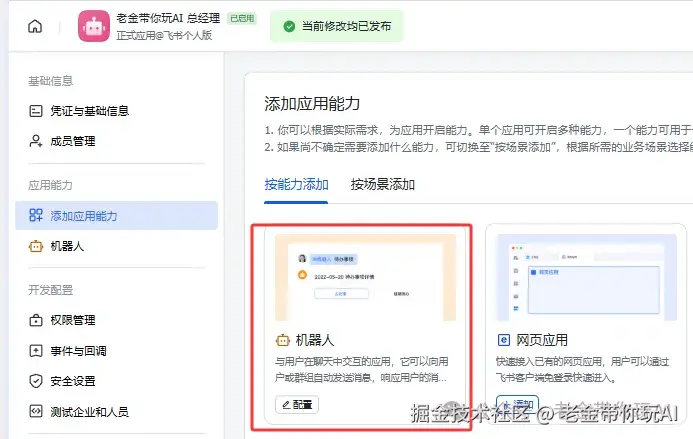Select the 机器人 card preview image
Screen dimensions: 693x439
click(366, 277)
